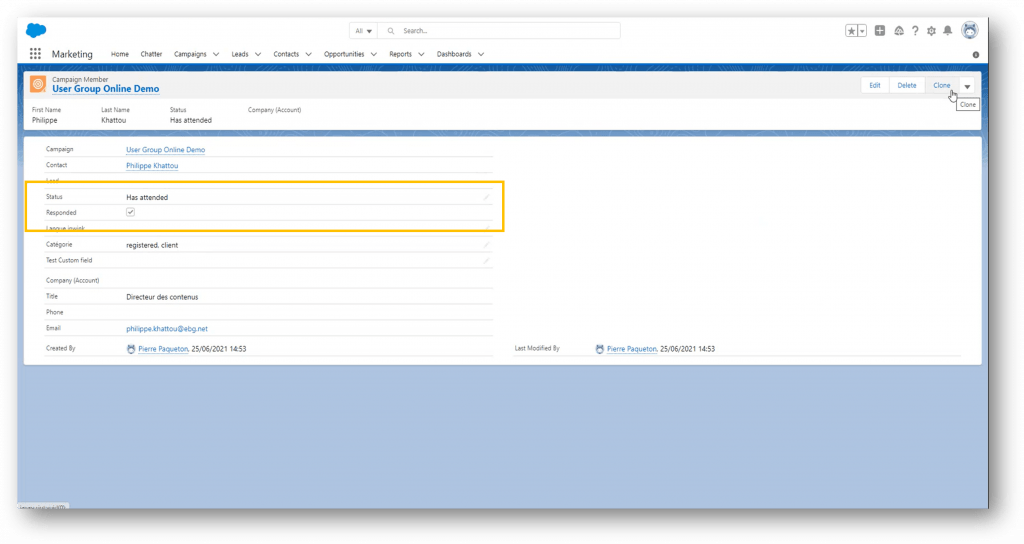1024x544 pixels.
Task: Expand the Campaigns tab chevron
Action: pyautogui.click(x=216, y=54)
